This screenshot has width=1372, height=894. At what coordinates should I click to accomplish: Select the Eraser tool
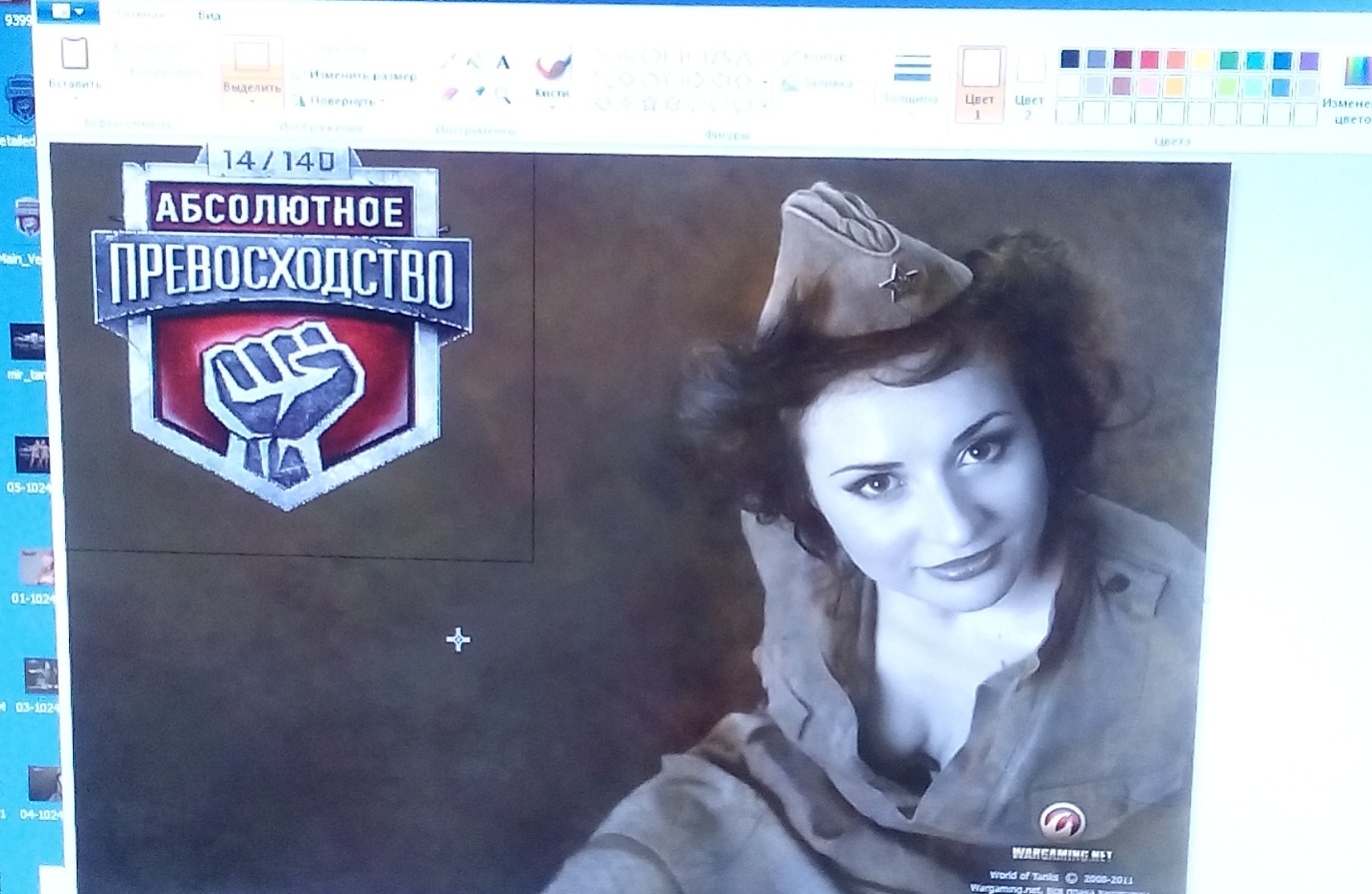tap(451, 93)
